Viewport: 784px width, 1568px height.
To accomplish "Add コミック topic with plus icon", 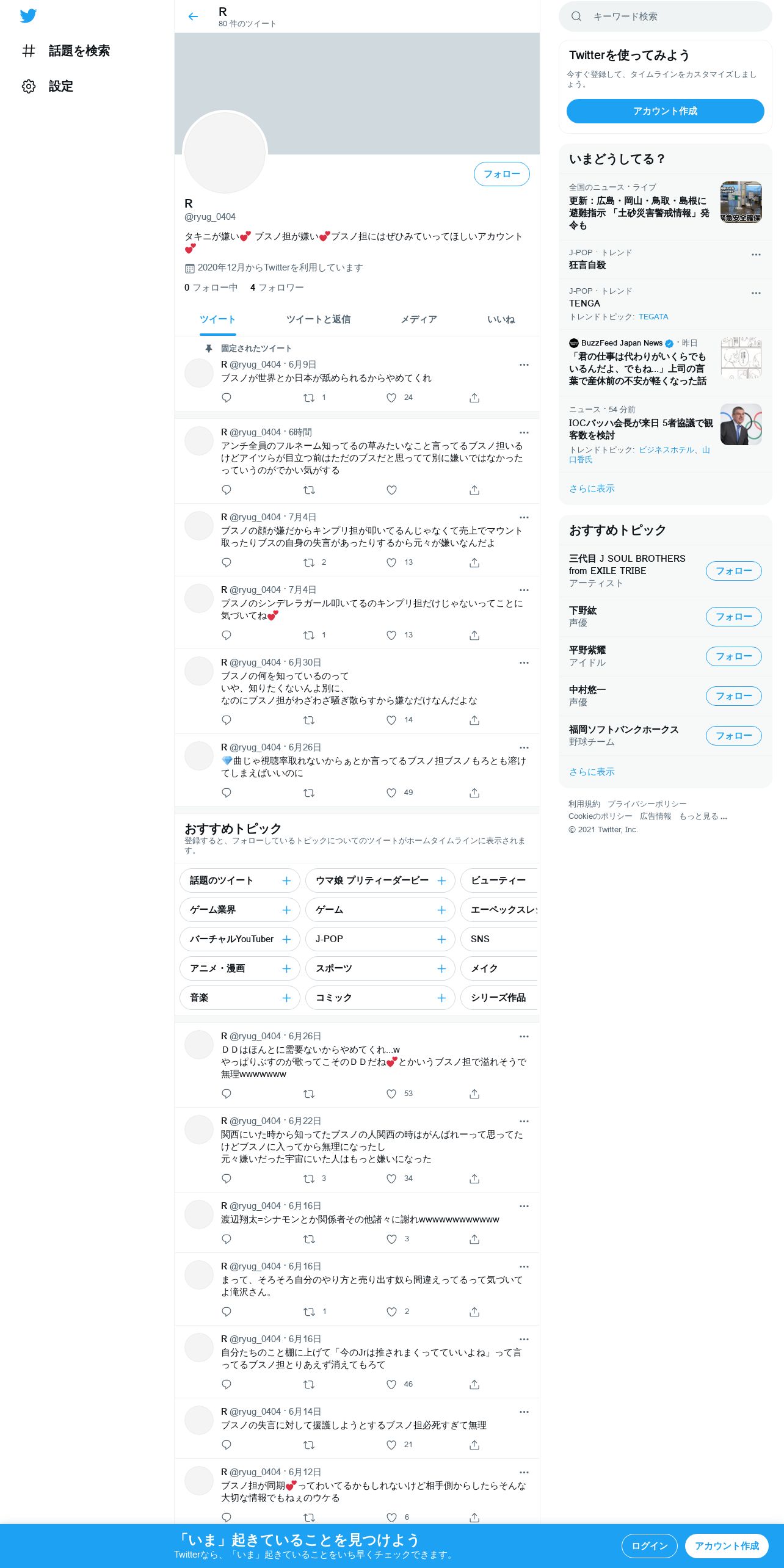I will coord(441,998).
